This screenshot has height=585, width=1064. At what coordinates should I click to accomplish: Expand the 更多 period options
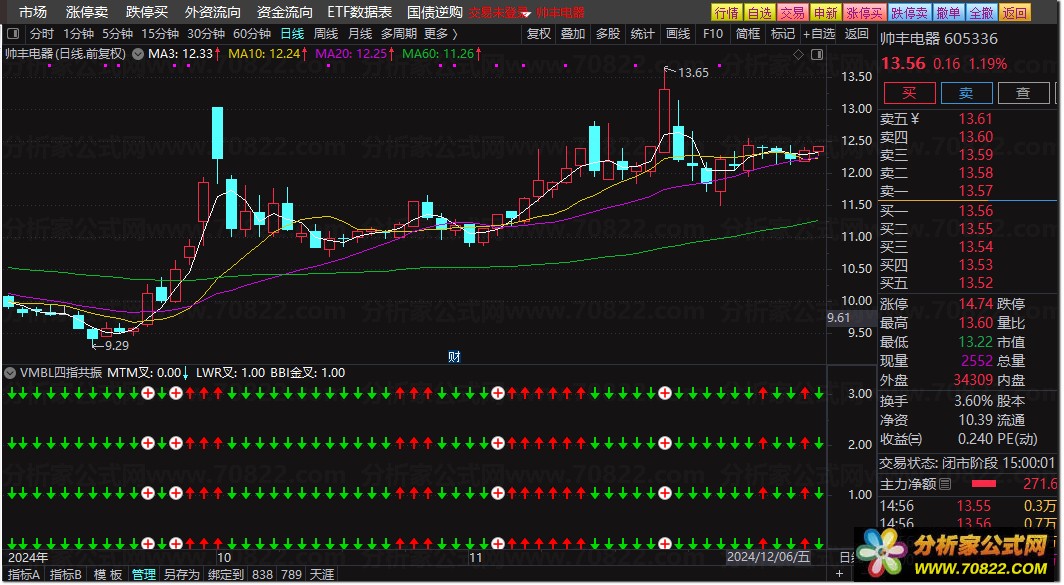(441, 33)
